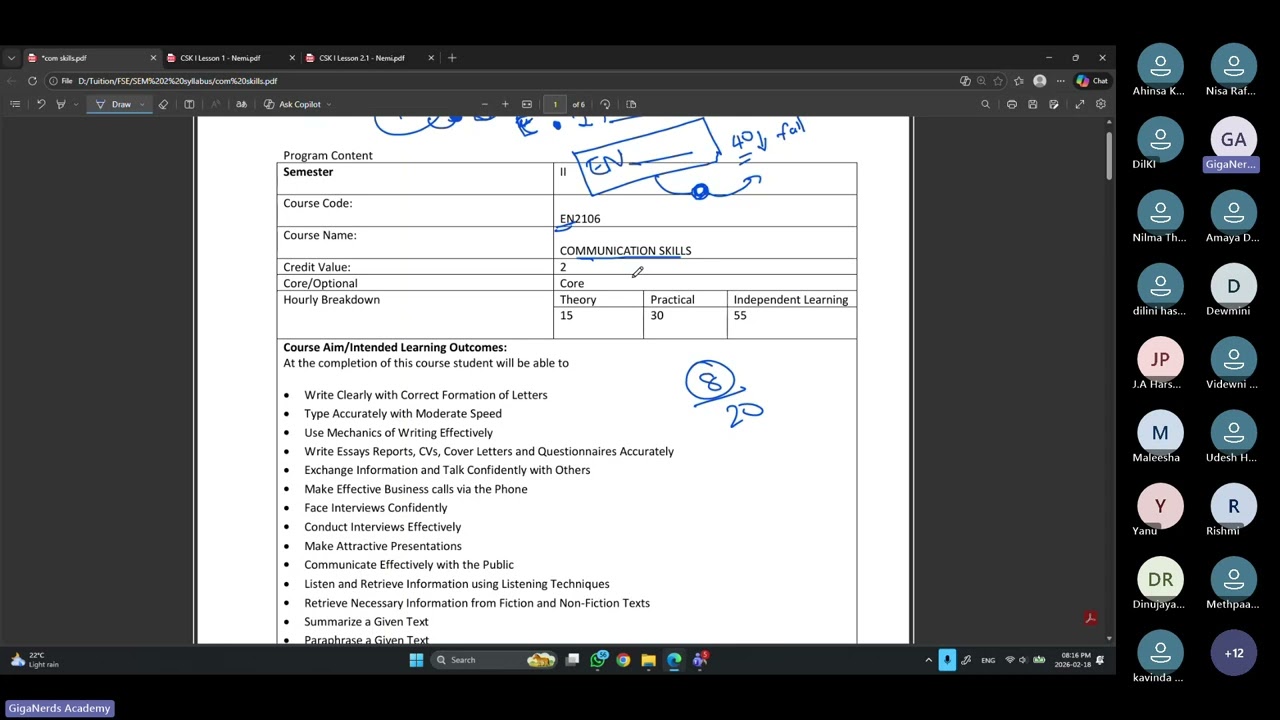Select GigaNerds participant tile
1280x720 pixels.
pyautogui.click(x=1233, y=147)
